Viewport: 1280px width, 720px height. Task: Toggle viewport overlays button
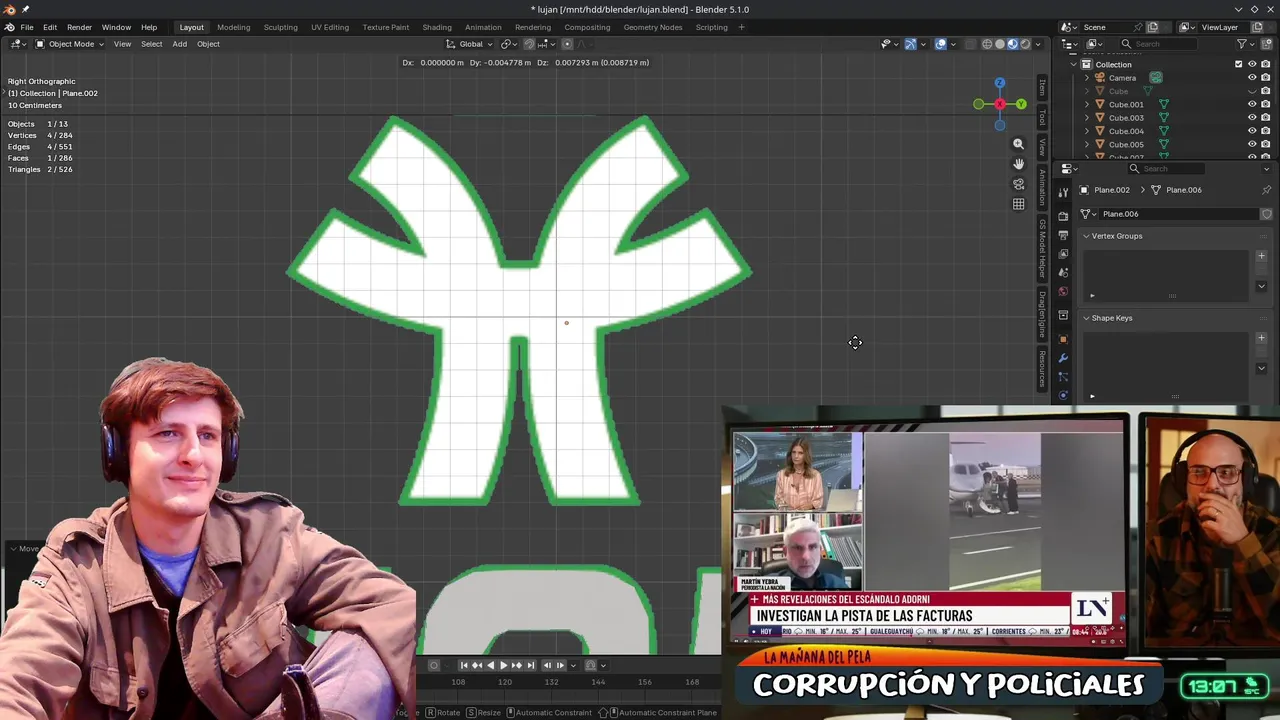[x=941, y=44]
